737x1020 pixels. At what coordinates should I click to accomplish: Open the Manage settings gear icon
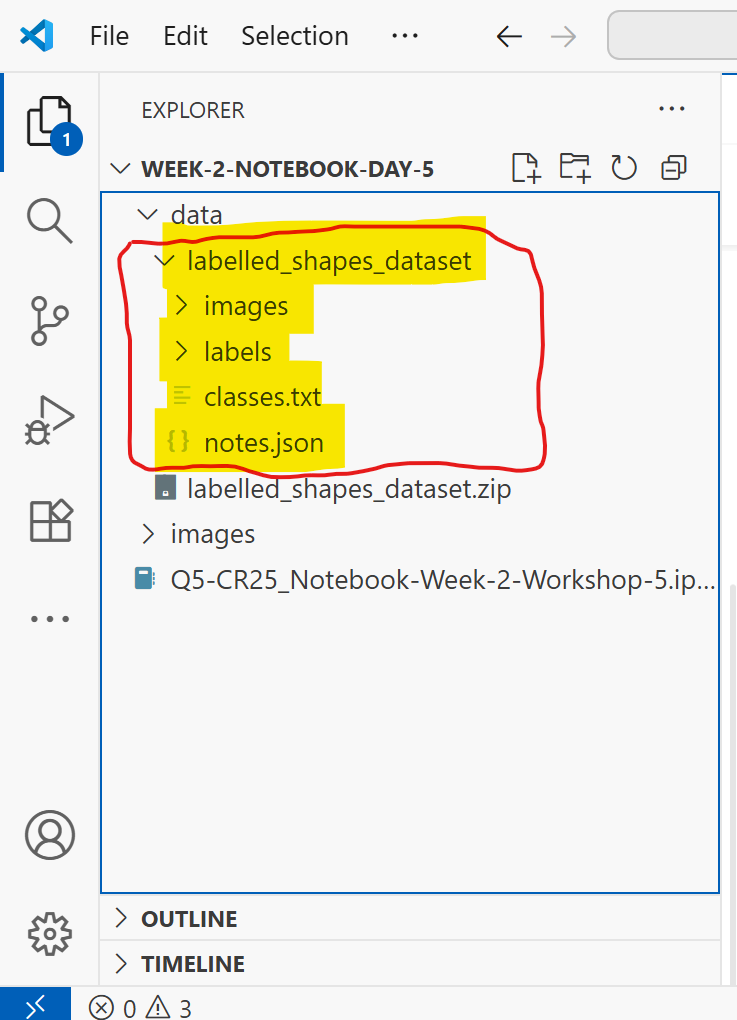pyautogui.click(x=50, y=934)
